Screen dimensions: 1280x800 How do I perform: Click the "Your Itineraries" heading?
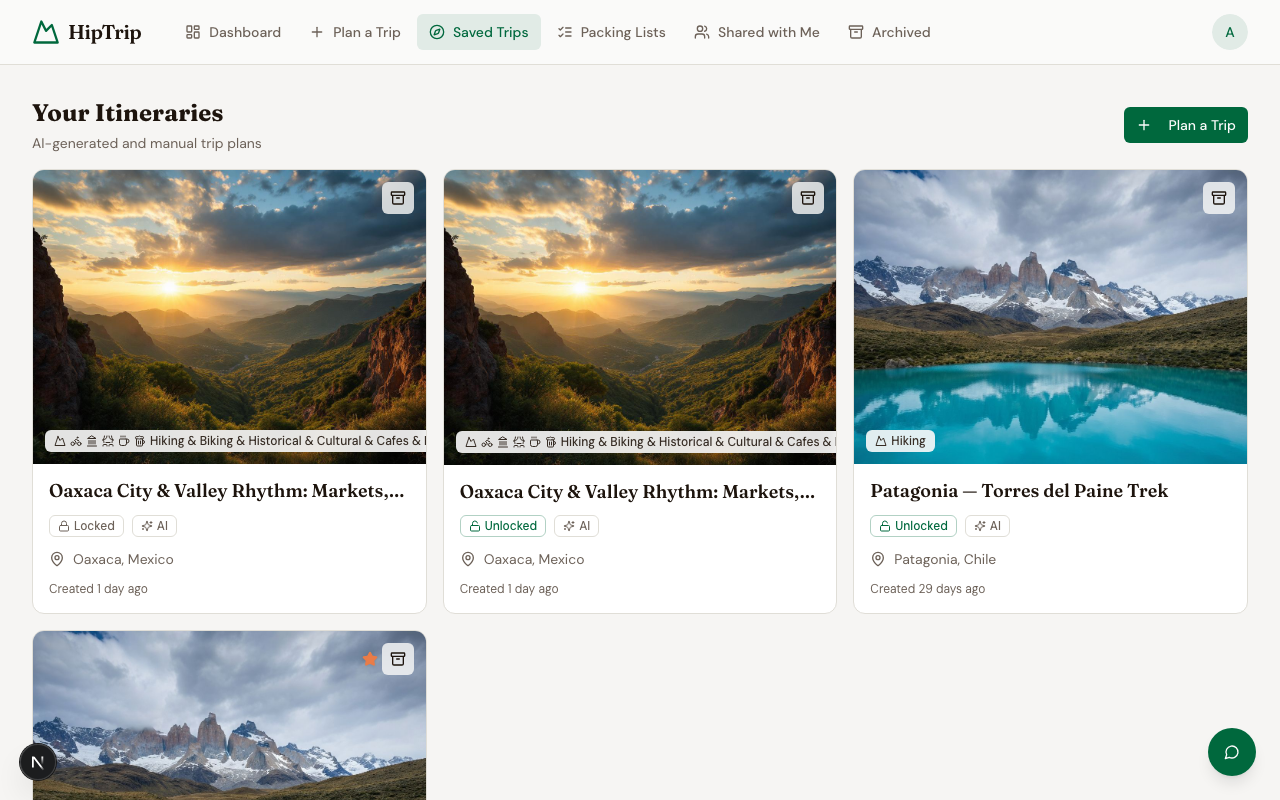click(x=128, y=112)
